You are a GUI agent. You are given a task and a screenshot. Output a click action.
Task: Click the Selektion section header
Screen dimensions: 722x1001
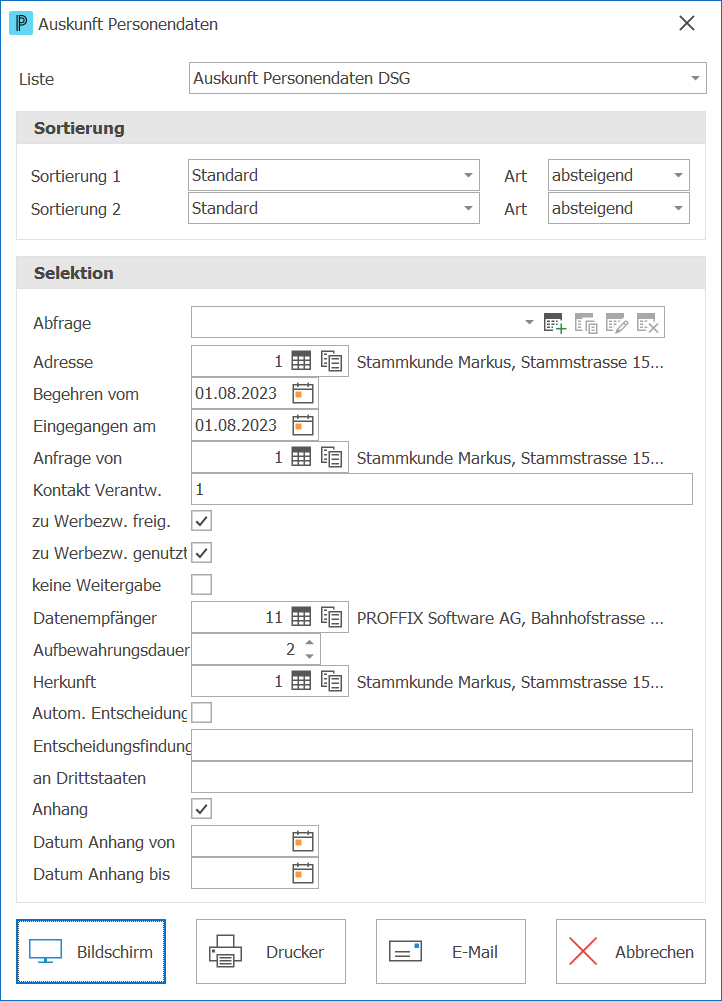point(361,273)
